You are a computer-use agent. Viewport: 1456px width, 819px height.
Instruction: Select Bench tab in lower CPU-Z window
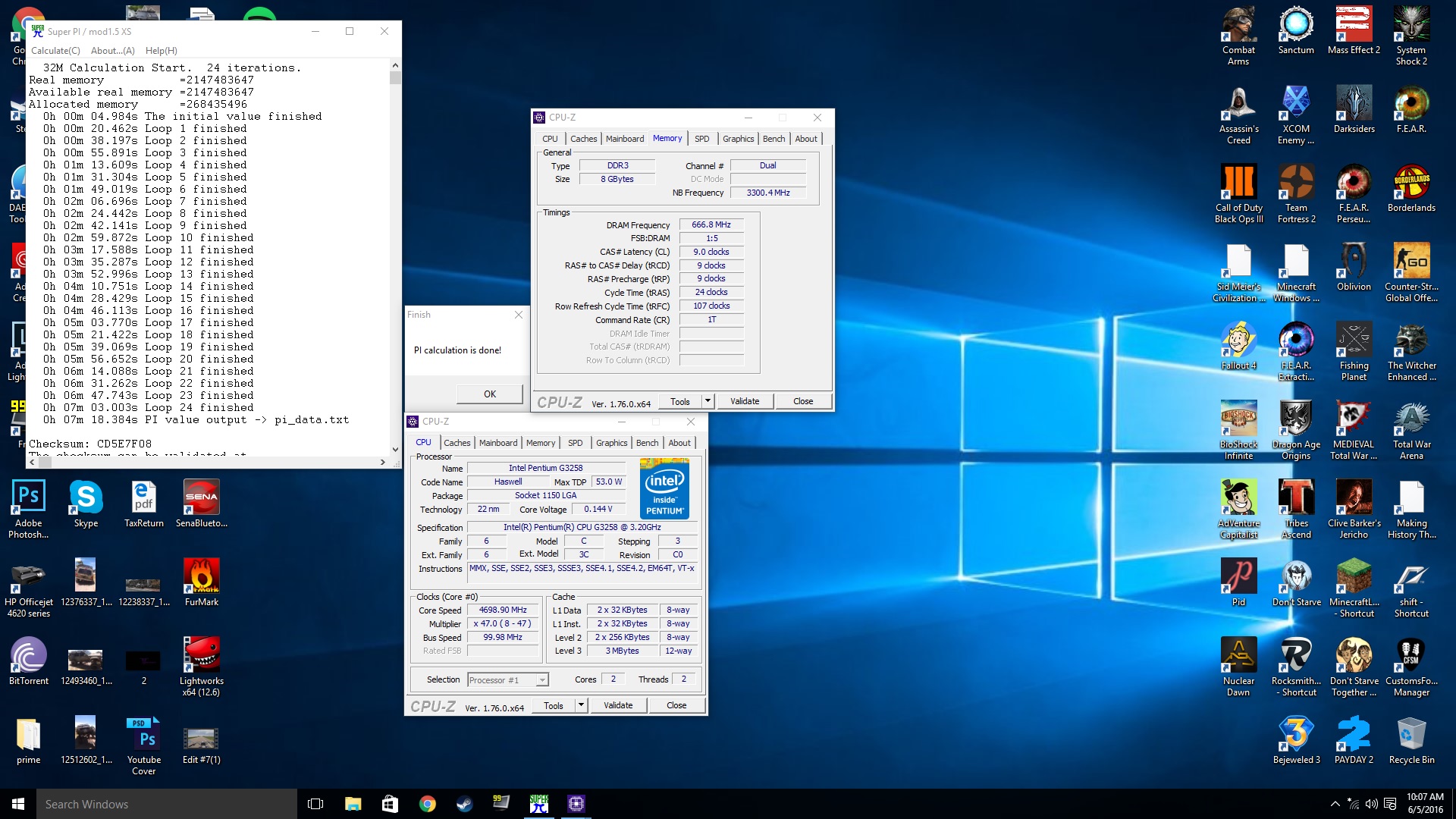(x=648, y=443)
